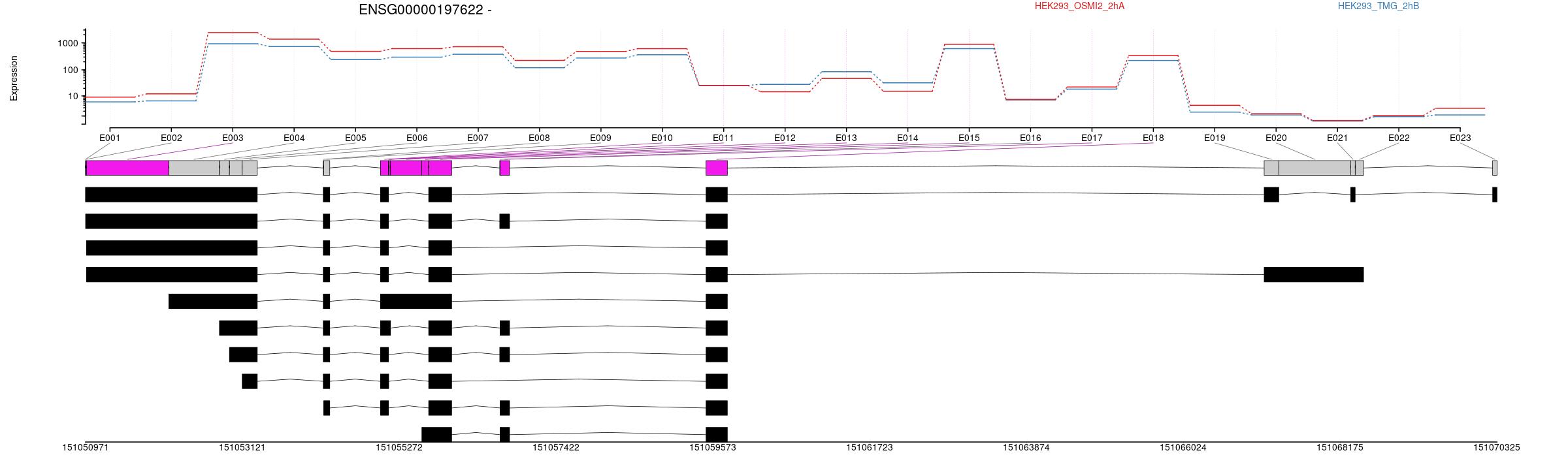Click exon label E010
The image size is (1568, 457).
(662, 138)
